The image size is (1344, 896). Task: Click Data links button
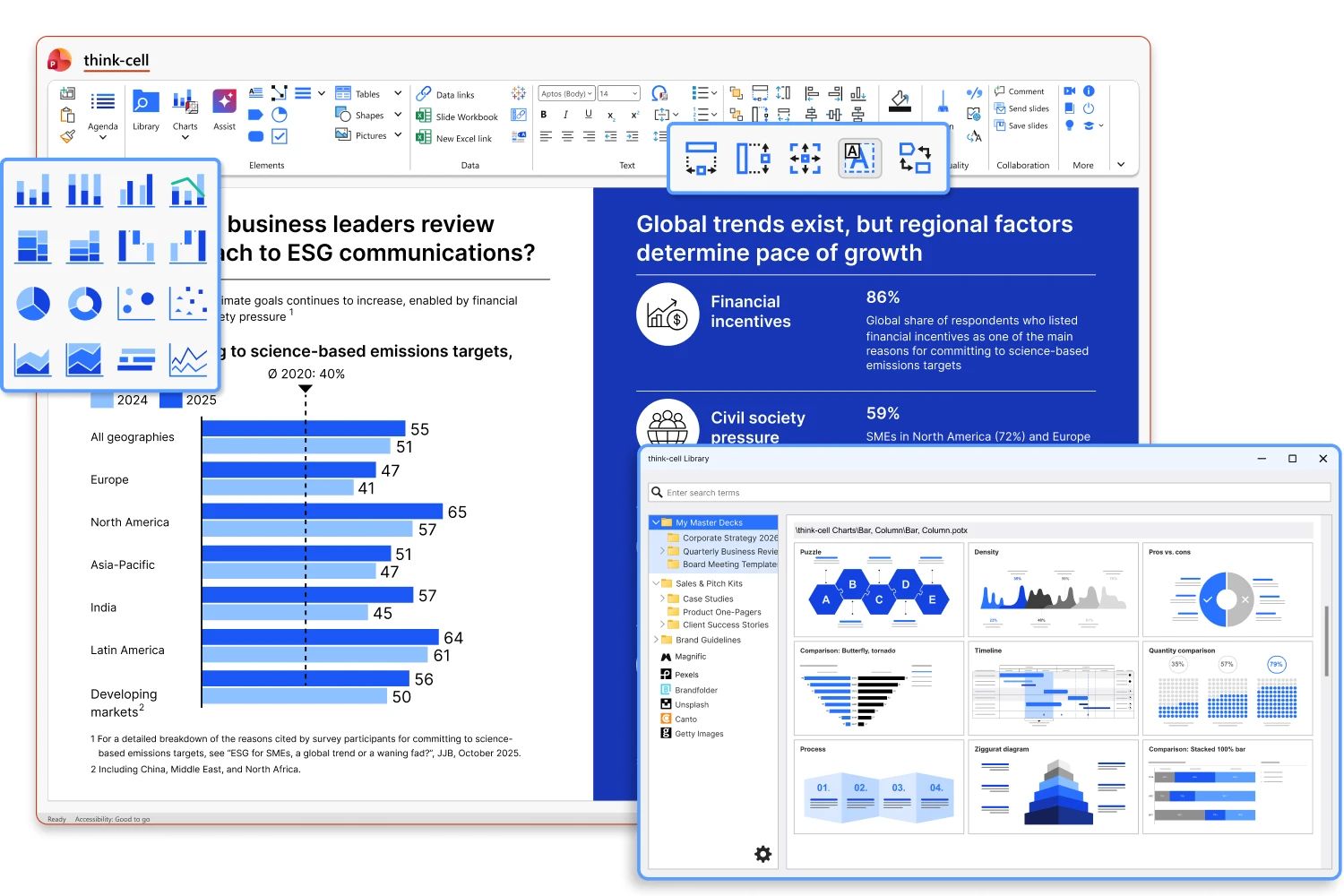[445, 94]
